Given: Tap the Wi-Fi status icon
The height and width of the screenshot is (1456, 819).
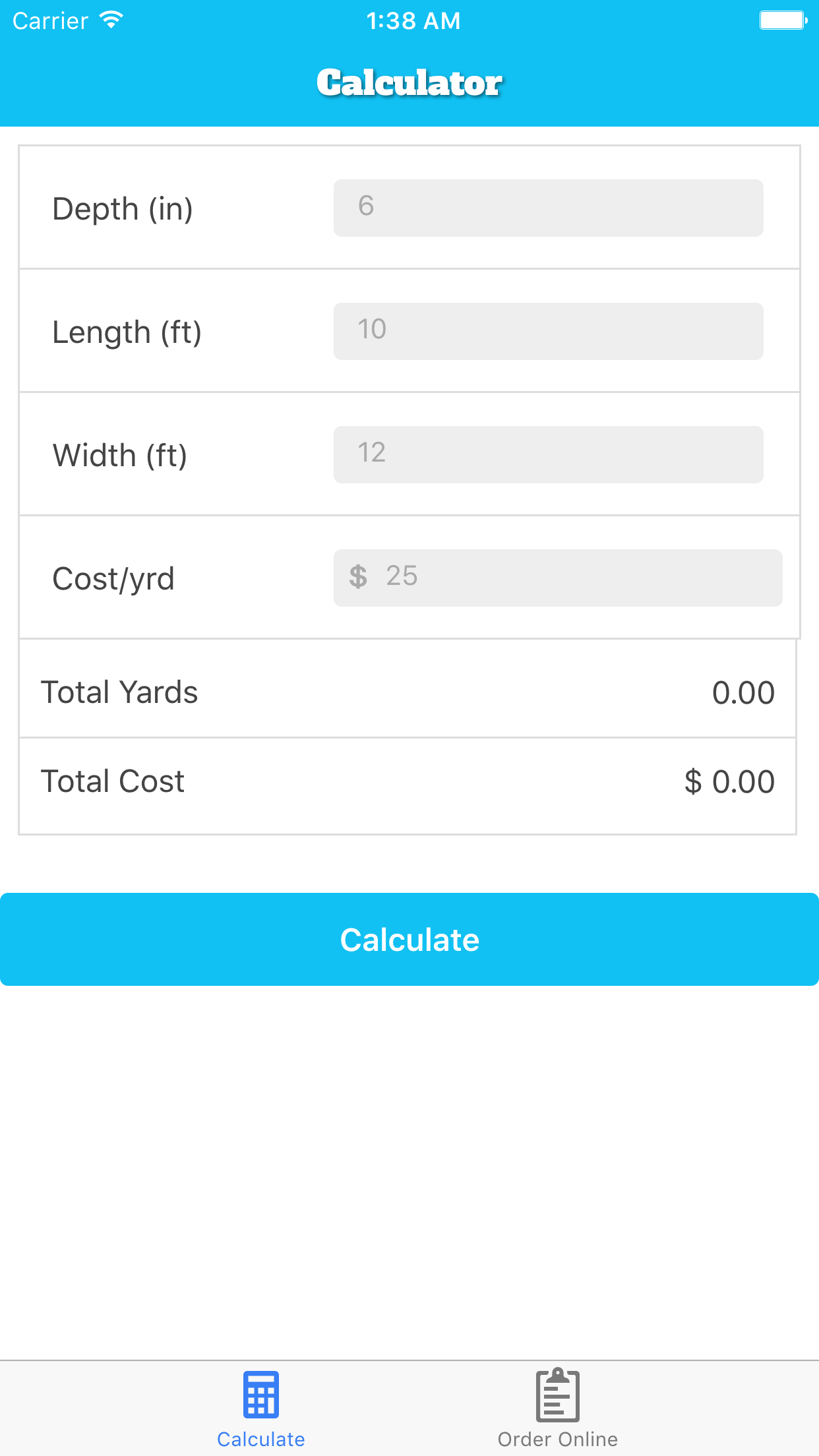Looking at the screenshot, I should (111, 20).
